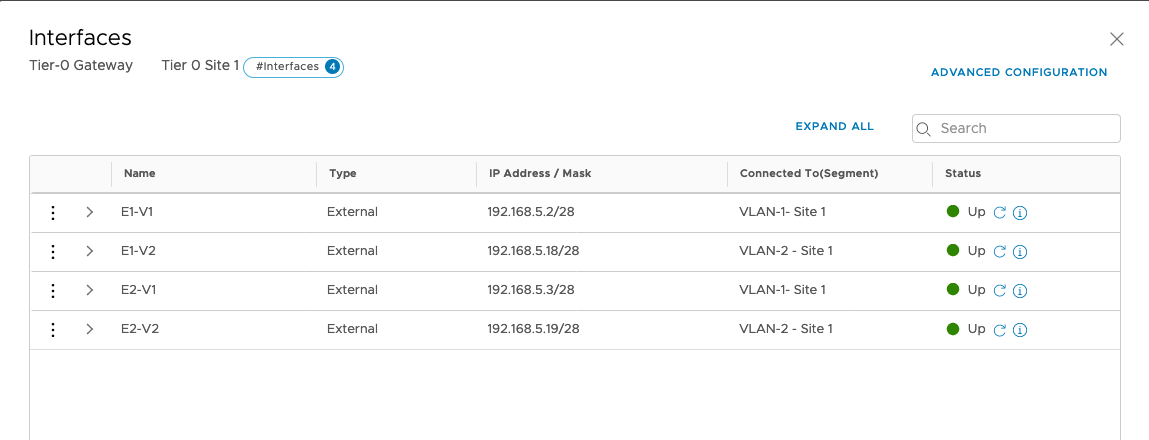The height and width of the screenshot is (440, 1149).
Task: Show status info for E1-V1
Action: (1020, 213)
